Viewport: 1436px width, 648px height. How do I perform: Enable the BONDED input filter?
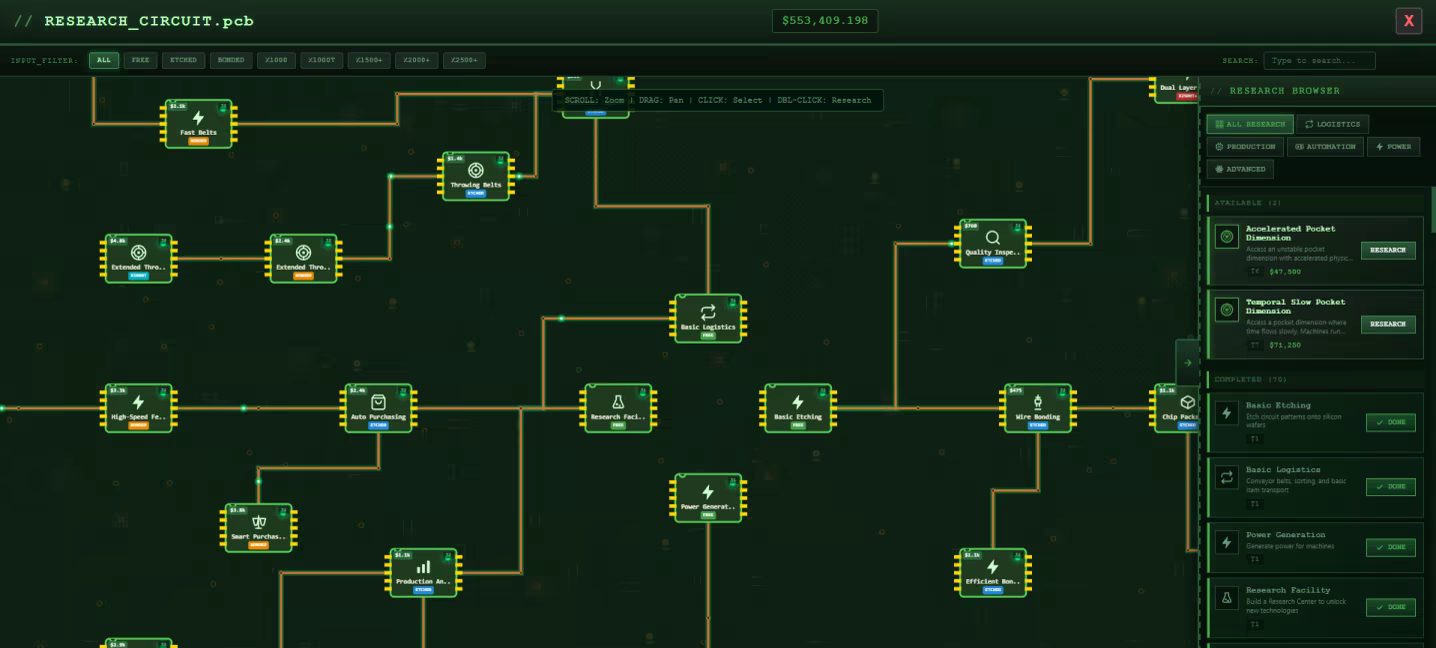230,60
